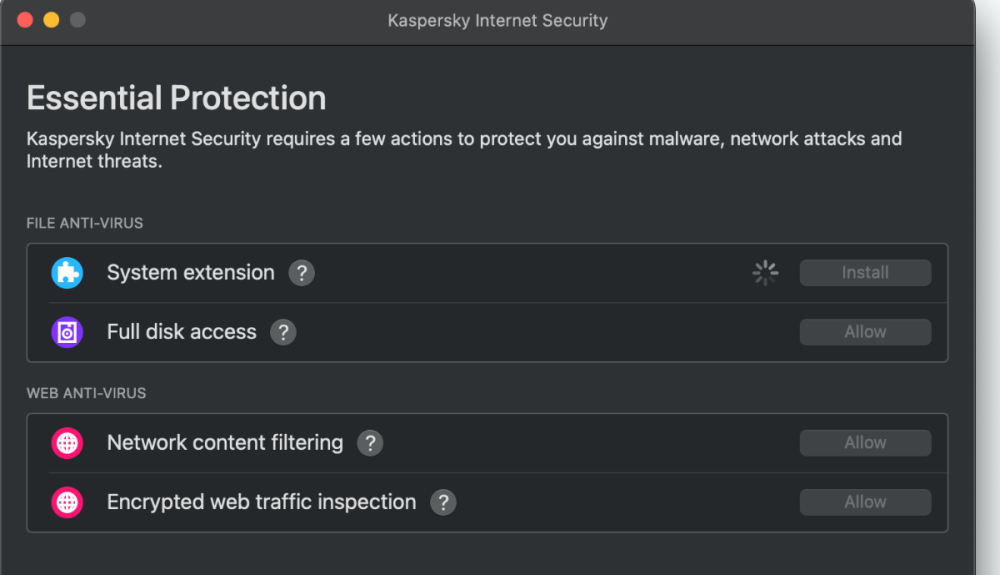This screenshot has height=575, width=1000.
Task: Show help for Encrypted web traffic inspection
Action: (443, 502)
